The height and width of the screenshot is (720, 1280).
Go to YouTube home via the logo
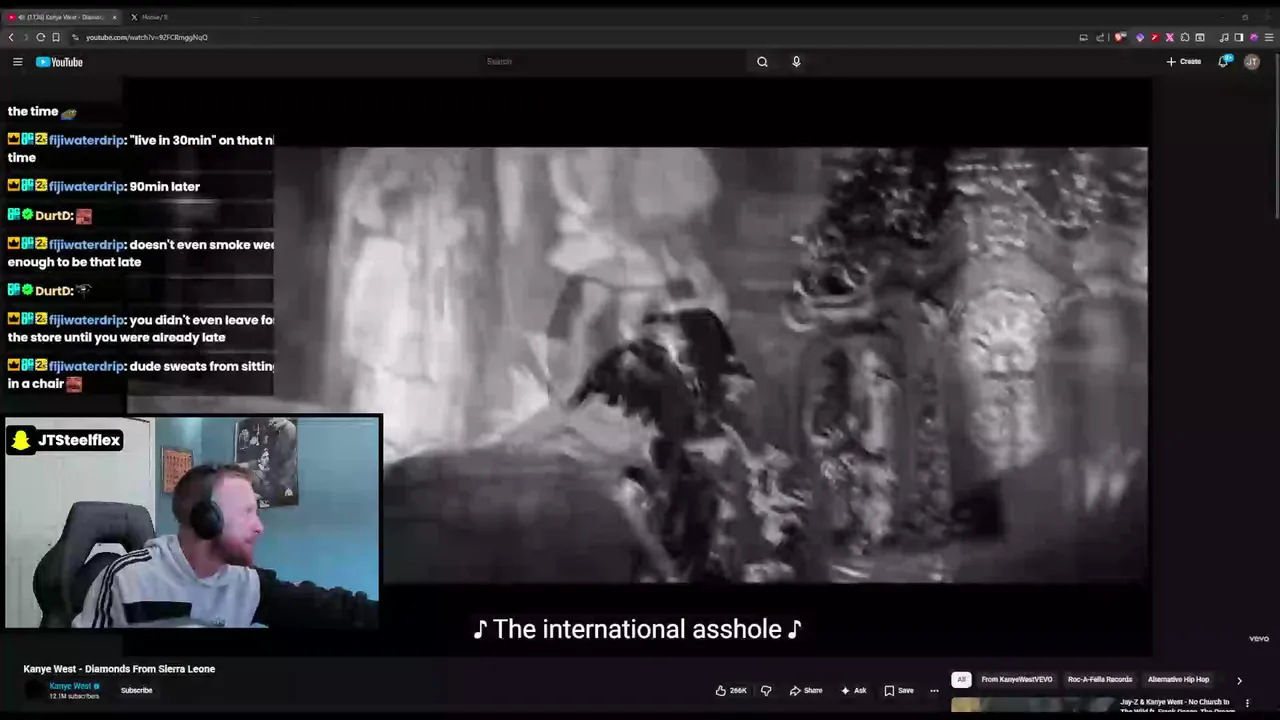point(59,62)
